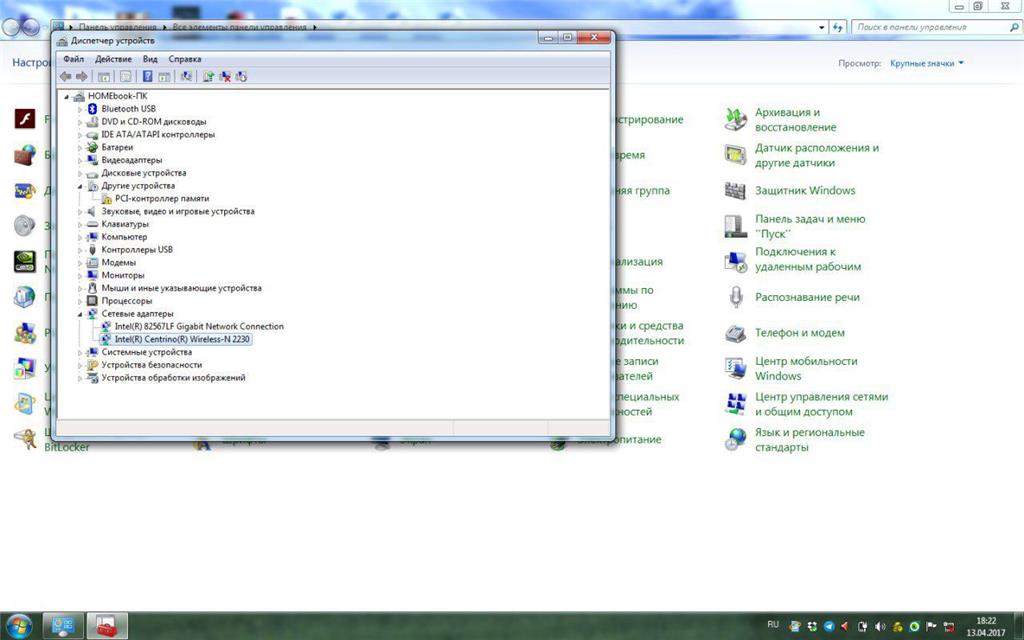Open the Просмотр: Крупные значки dropdown

click(x=927, y=63)
